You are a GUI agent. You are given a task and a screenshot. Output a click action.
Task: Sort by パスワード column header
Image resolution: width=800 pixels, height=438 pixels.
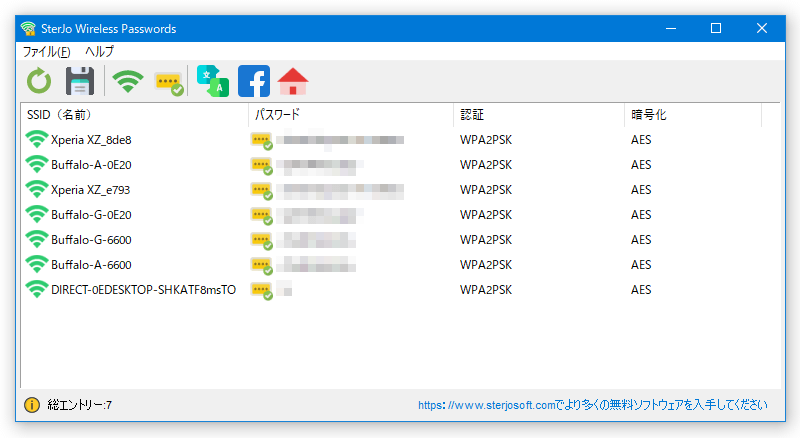pos(351,115)
